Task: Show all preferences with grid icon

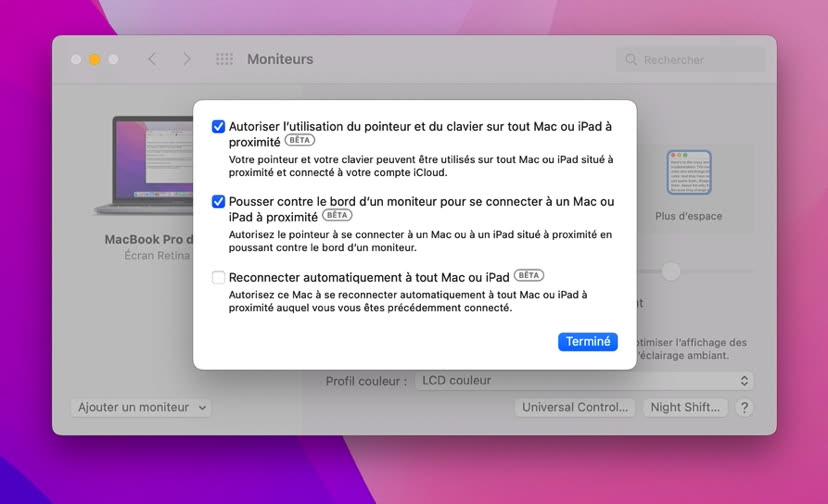Action: point(224,59)
